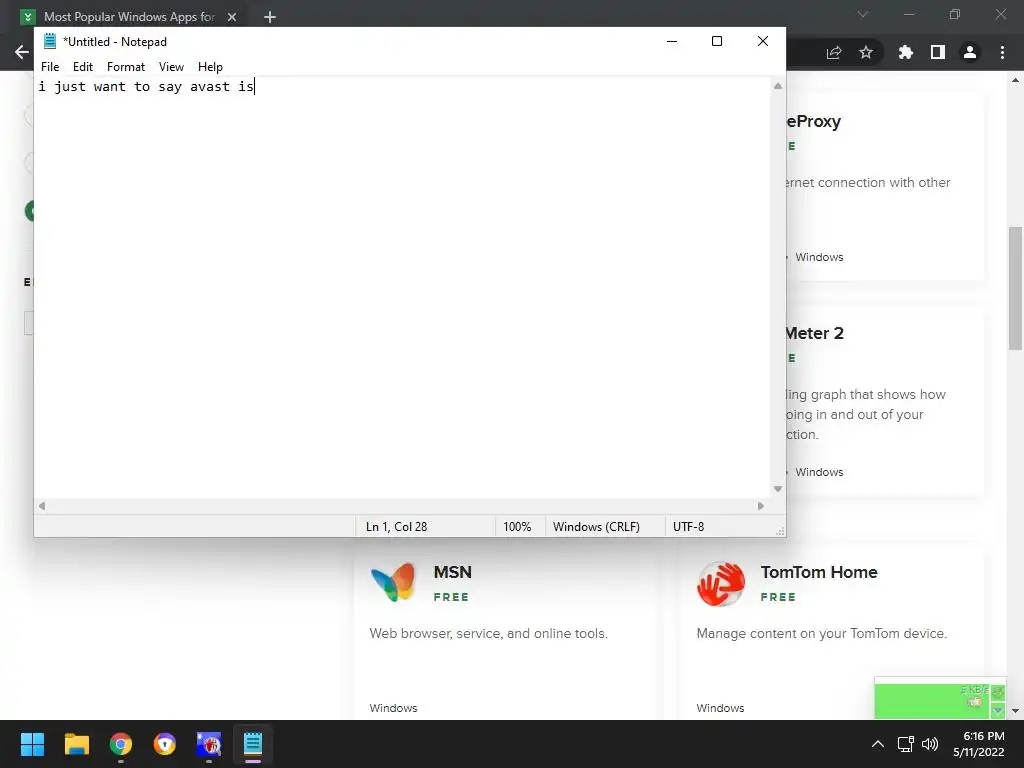Click inside the Notepad text area

click(x=402, y=287)
